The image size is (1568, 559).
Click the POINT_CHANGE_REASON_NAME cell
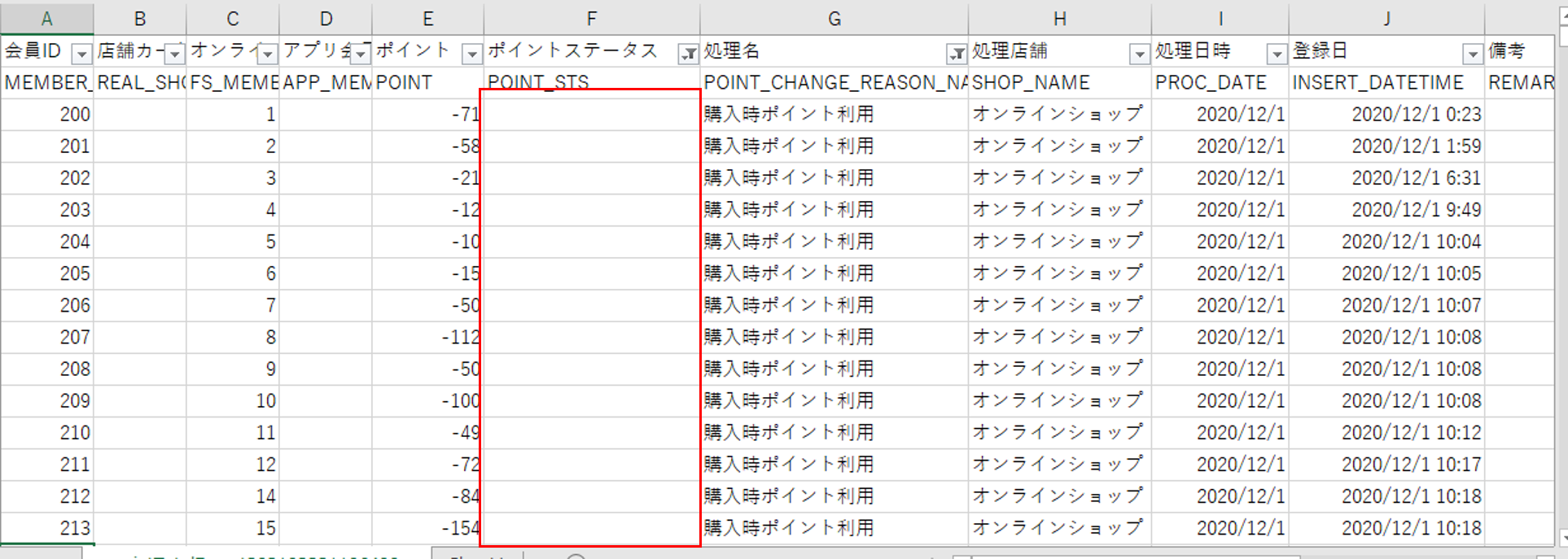point(834,83)
